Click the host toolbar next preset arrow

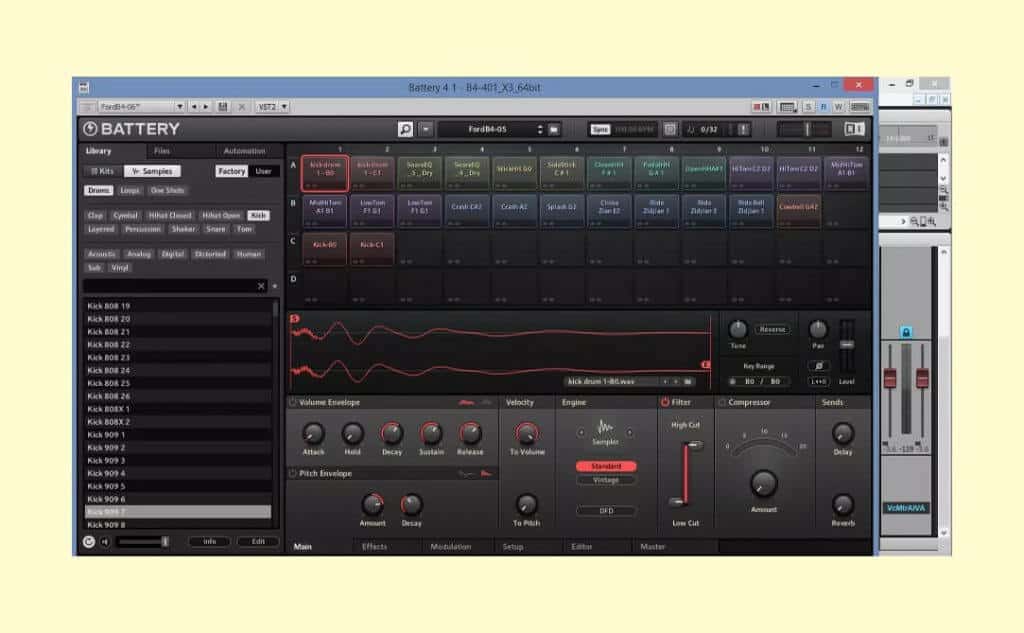pos(206,106)
